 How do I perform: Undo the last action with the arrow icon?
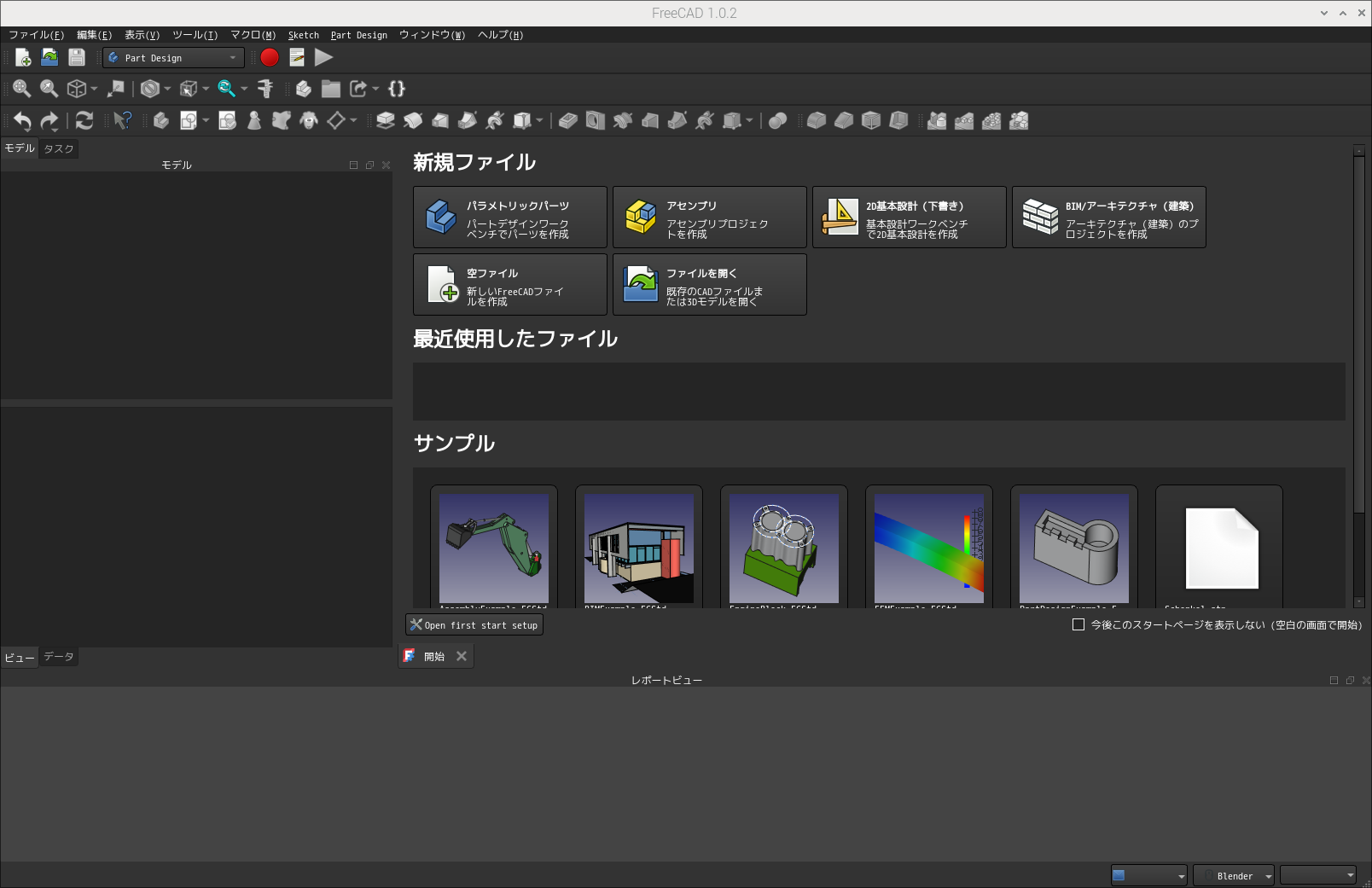click(22, 121)
